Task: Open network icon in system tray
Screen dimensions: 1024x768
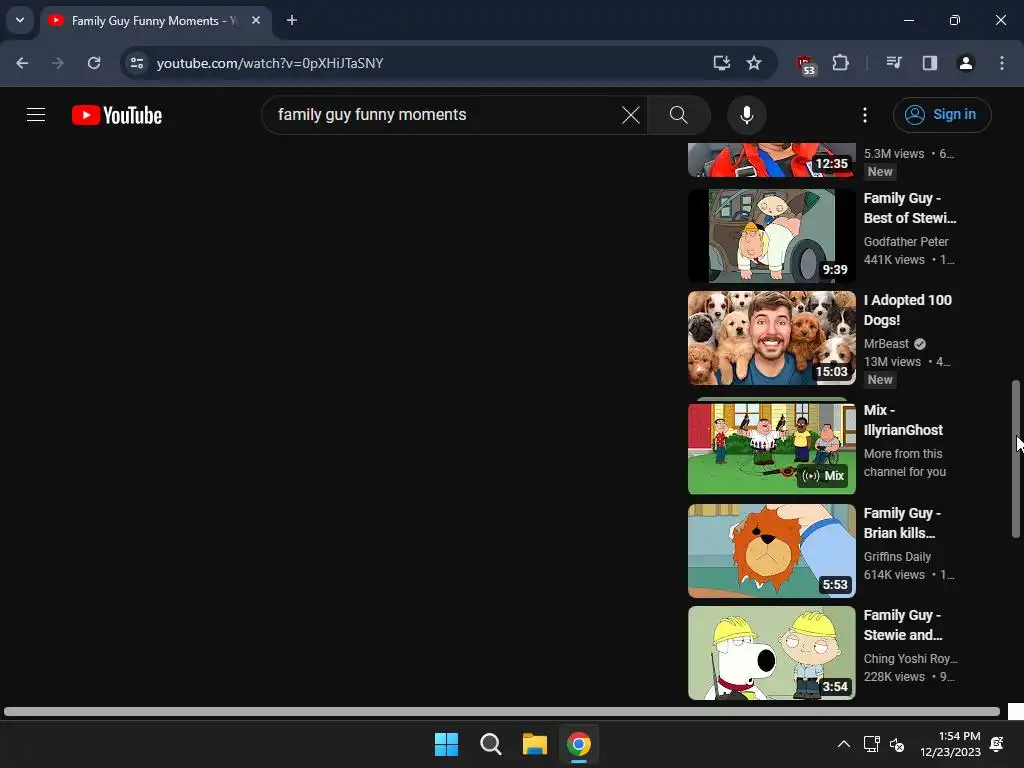Action: point(871,744)
